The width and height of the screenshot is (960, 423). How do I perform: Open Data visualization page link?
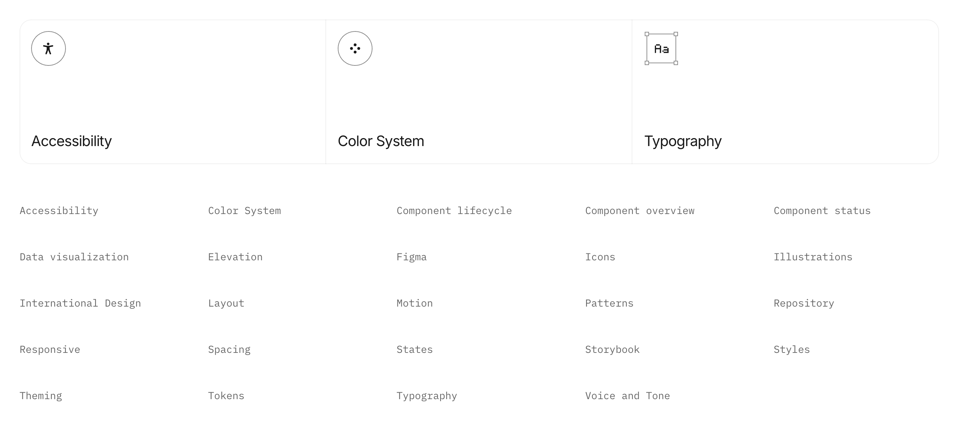pyautogui.click(x=74, y=257)
